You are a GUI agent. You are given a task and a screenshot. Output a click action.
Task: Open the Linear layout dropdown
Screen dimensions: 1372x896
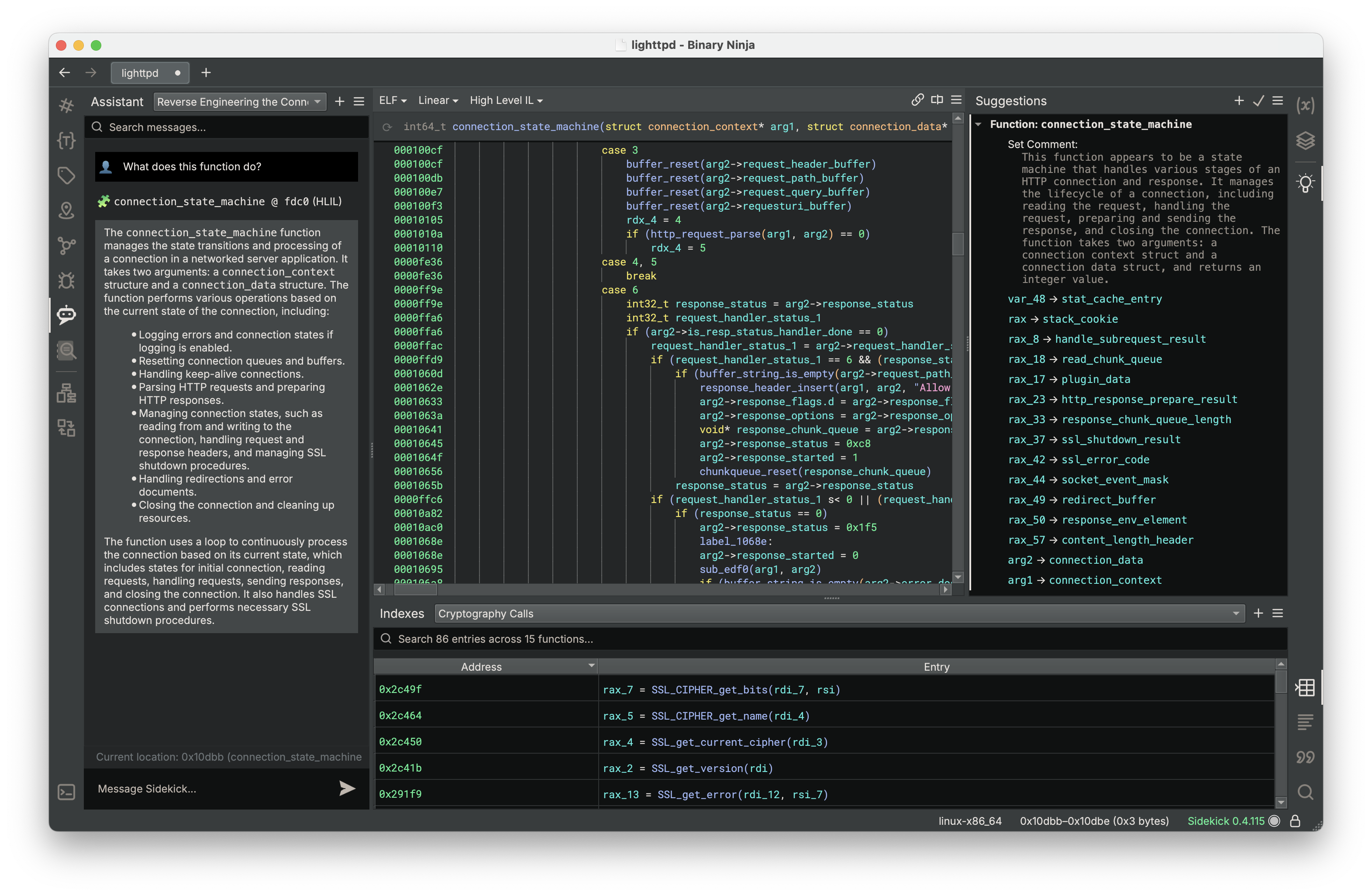point(438,100)
